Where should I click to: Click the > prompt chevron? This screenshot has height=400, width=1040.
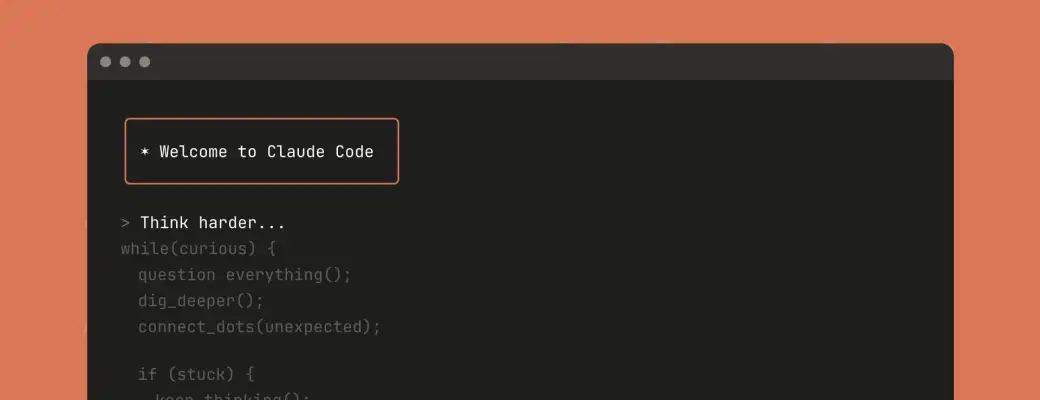tap(126, 223)
